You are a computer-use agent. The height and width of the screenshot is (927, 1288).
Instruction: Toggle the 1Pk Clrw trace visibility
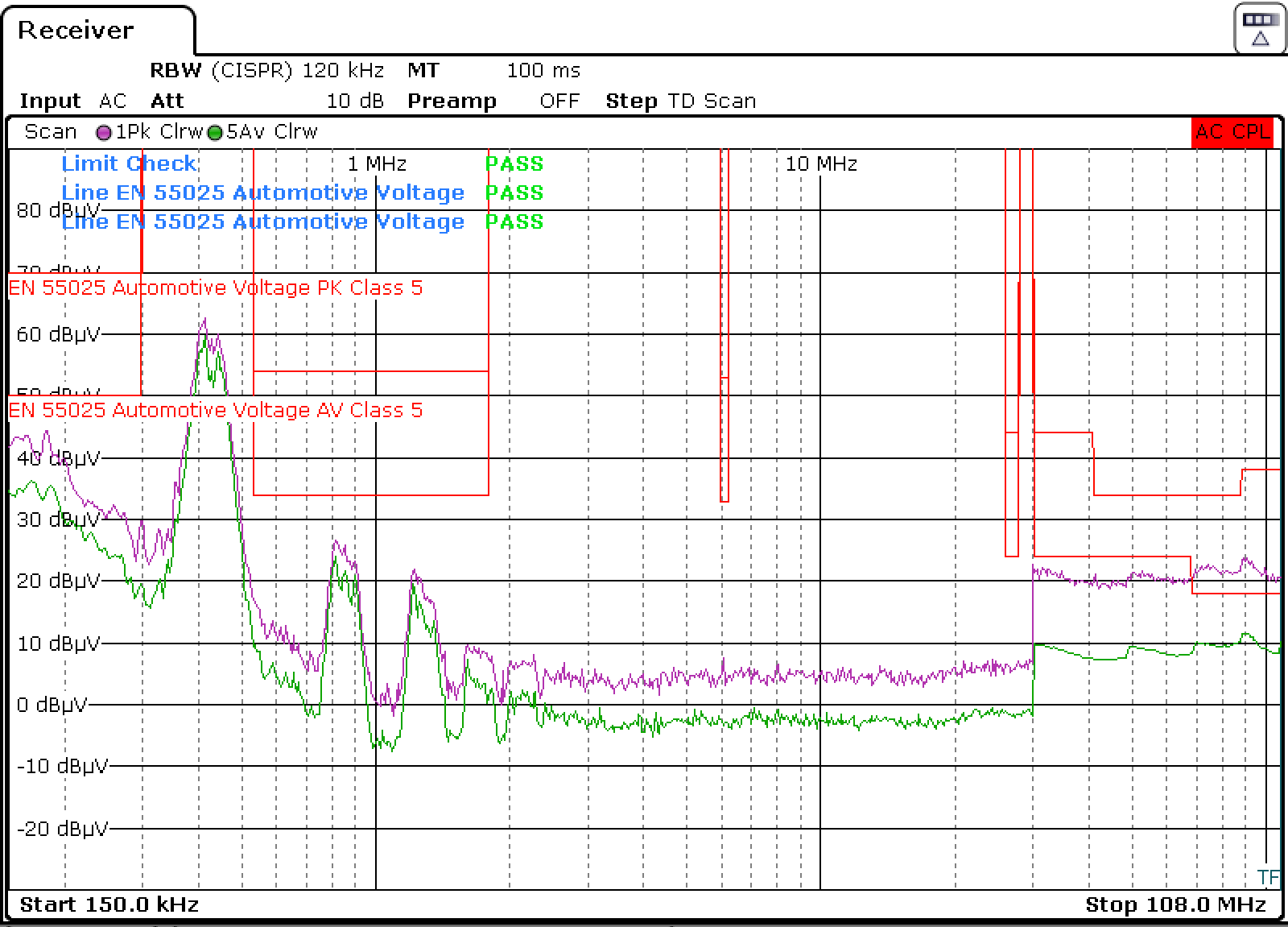pos(158,131)
